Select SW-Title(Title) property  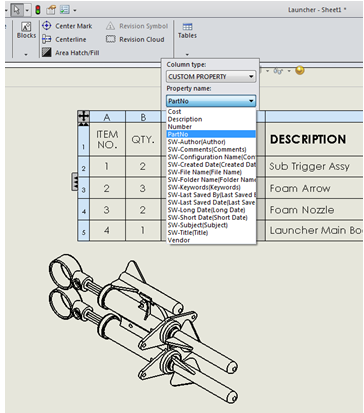(x=211, y=233)
